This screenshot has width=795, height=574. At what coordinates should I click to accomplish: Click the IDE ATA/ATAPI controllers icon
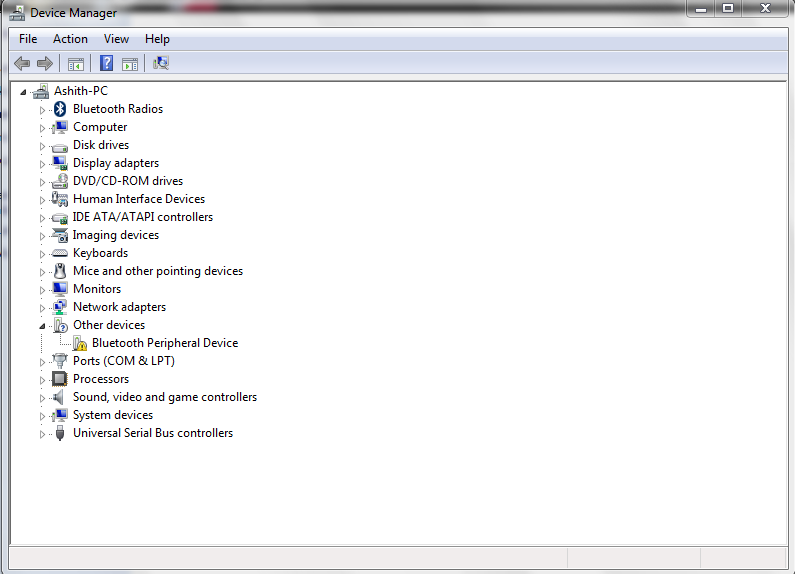[60, 219]
